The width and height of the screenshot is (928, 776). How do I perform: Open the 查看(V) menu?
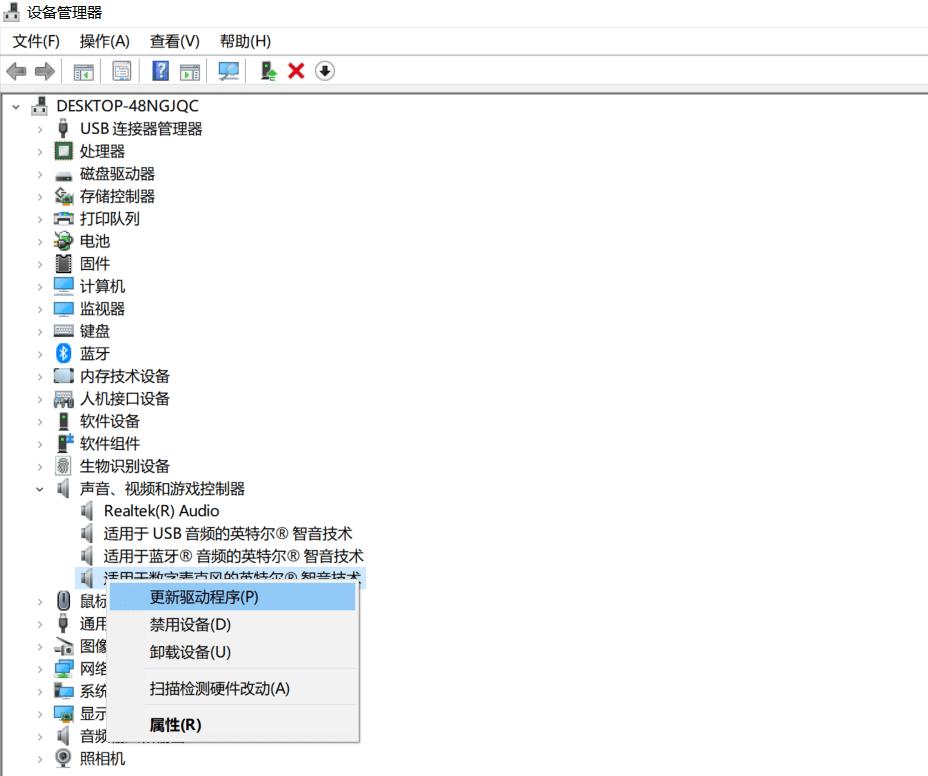(x=172, y=41)
